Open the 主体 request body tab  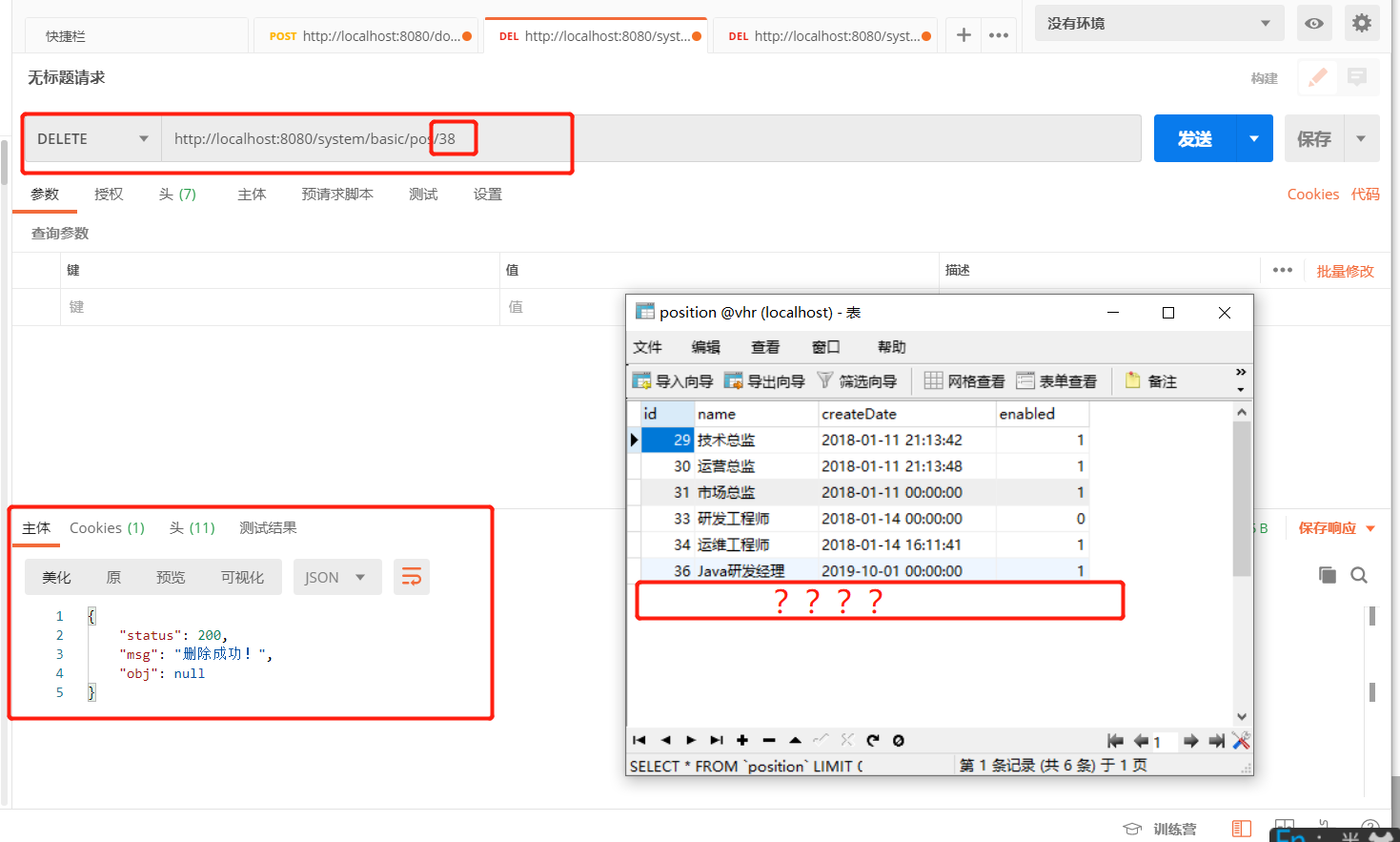[252, 194]
